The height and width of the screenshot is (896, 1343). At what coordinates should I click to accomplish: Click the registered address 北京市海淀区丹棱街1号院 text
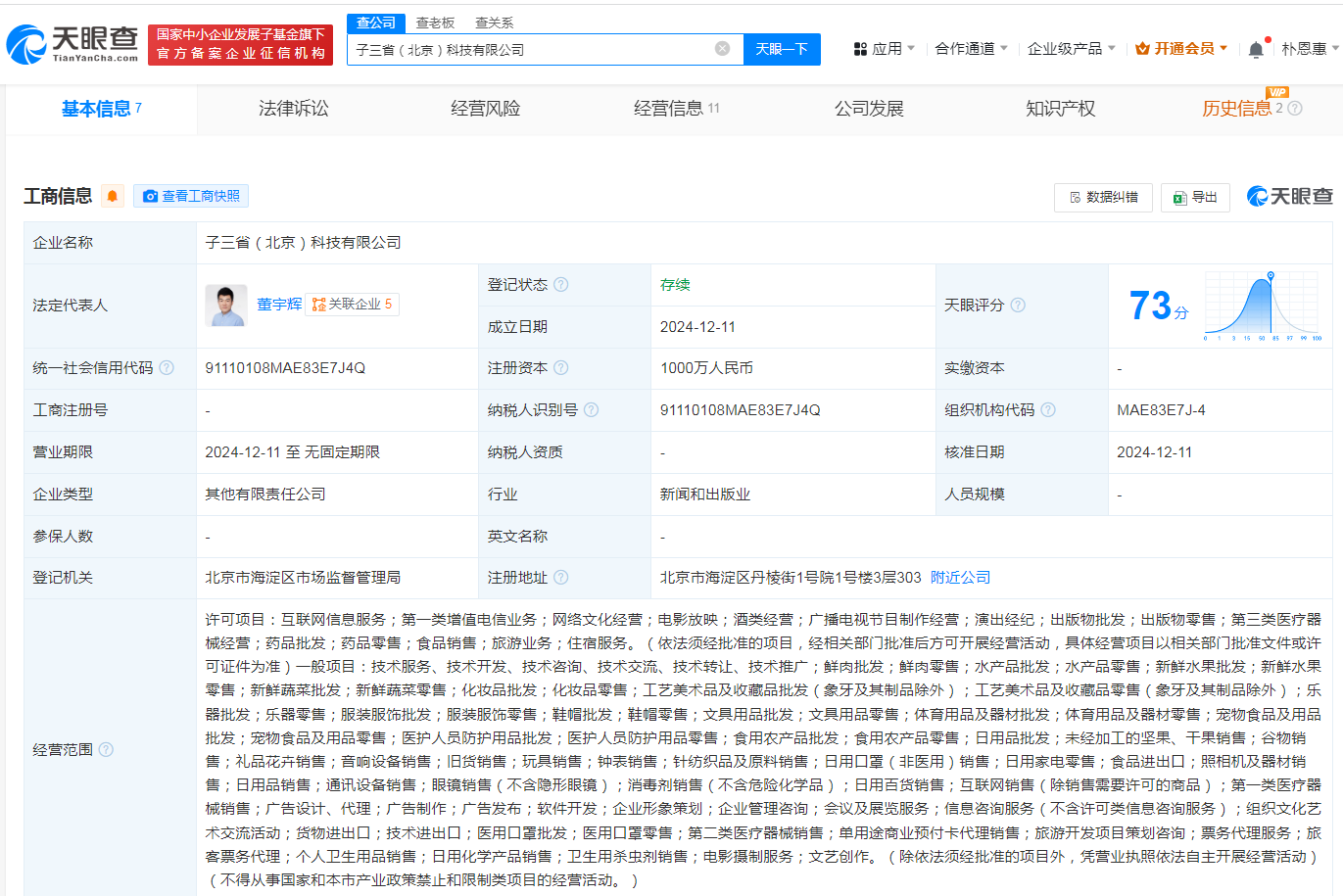click(x=791, y=578)
